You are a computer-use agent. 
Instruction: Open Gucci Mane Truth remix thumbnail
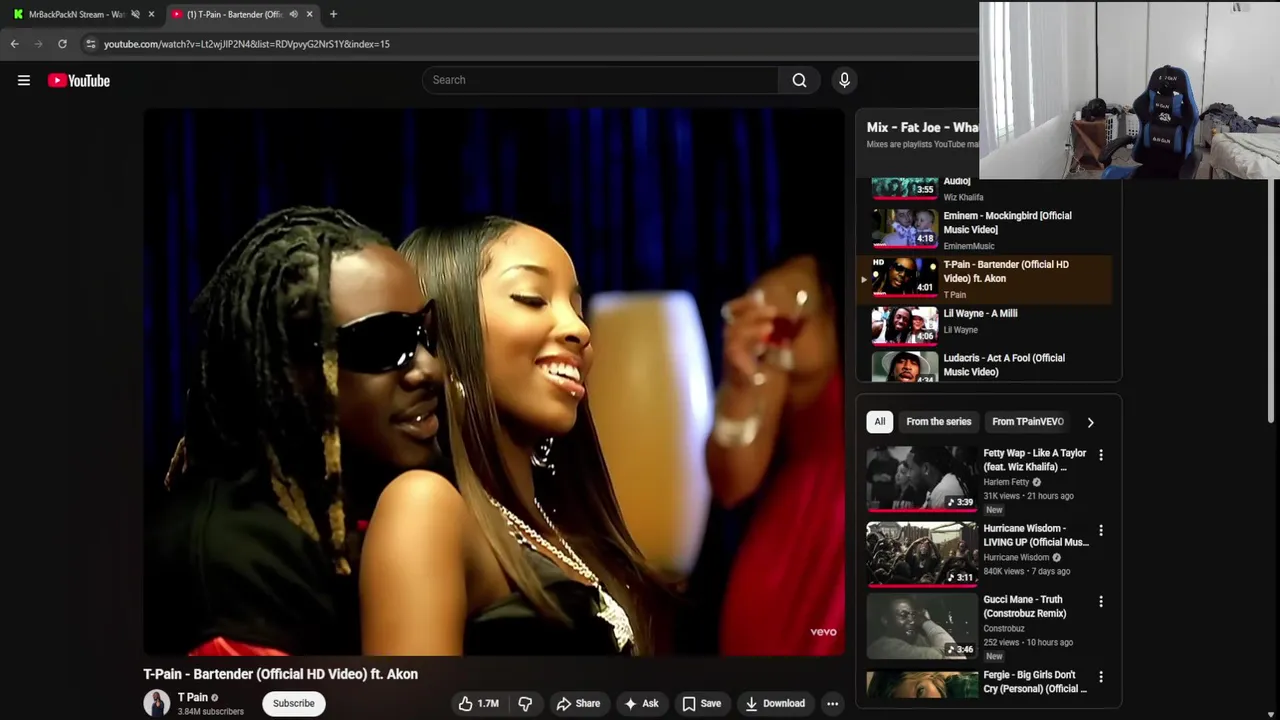pyautogui.click(x=922, y=627)
